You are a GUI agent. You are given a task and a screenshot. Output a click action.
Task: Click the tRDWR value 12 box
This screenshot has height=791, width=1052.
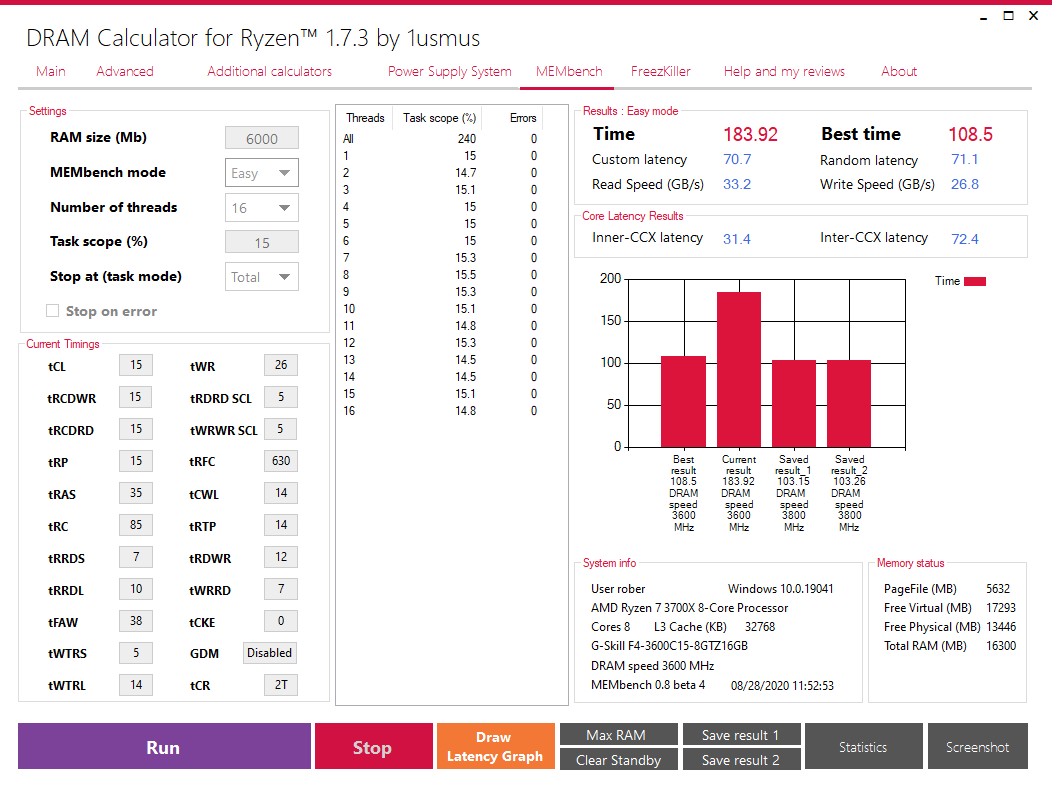coord(280,557)
